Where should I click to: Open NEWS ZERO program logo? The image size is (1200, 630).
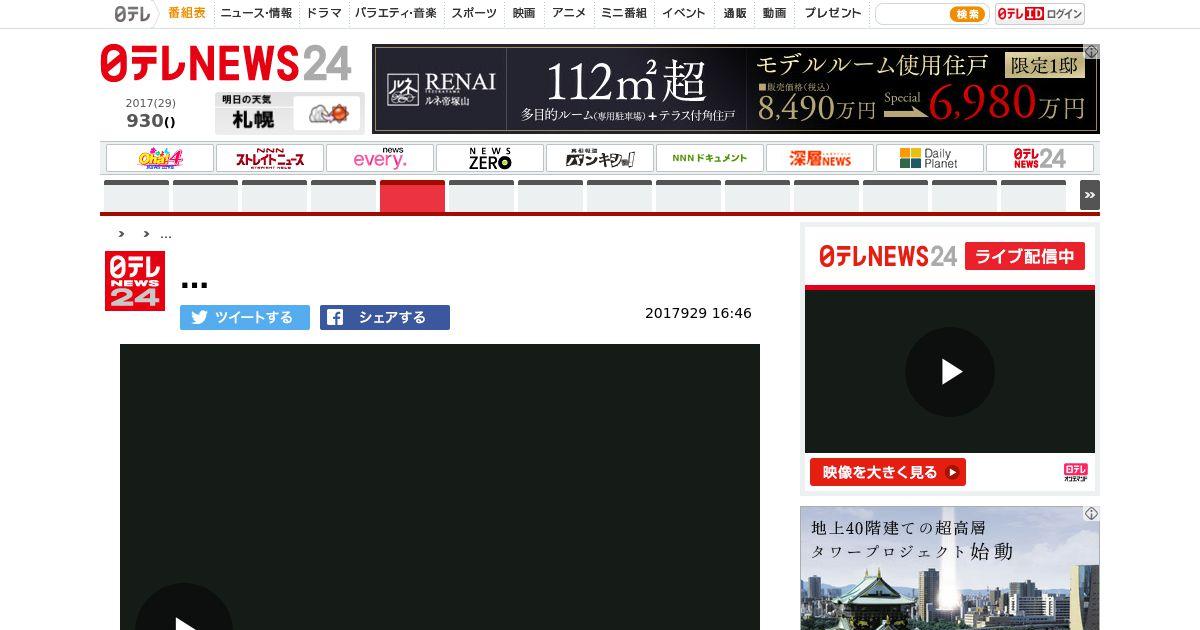pyautogui.click(x=490, y=158)
